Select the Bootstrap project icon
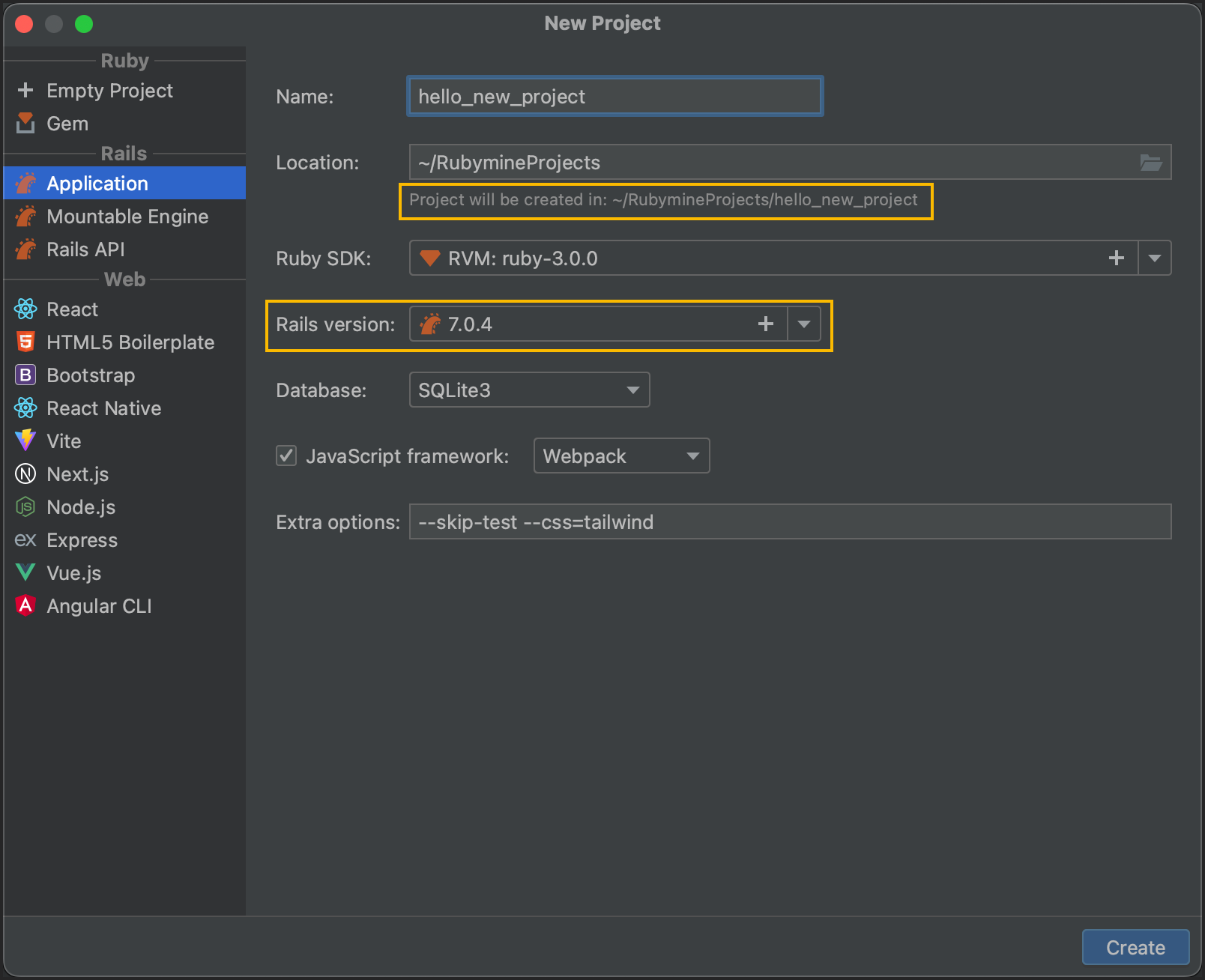The image size is (1205, 980). 25,375
